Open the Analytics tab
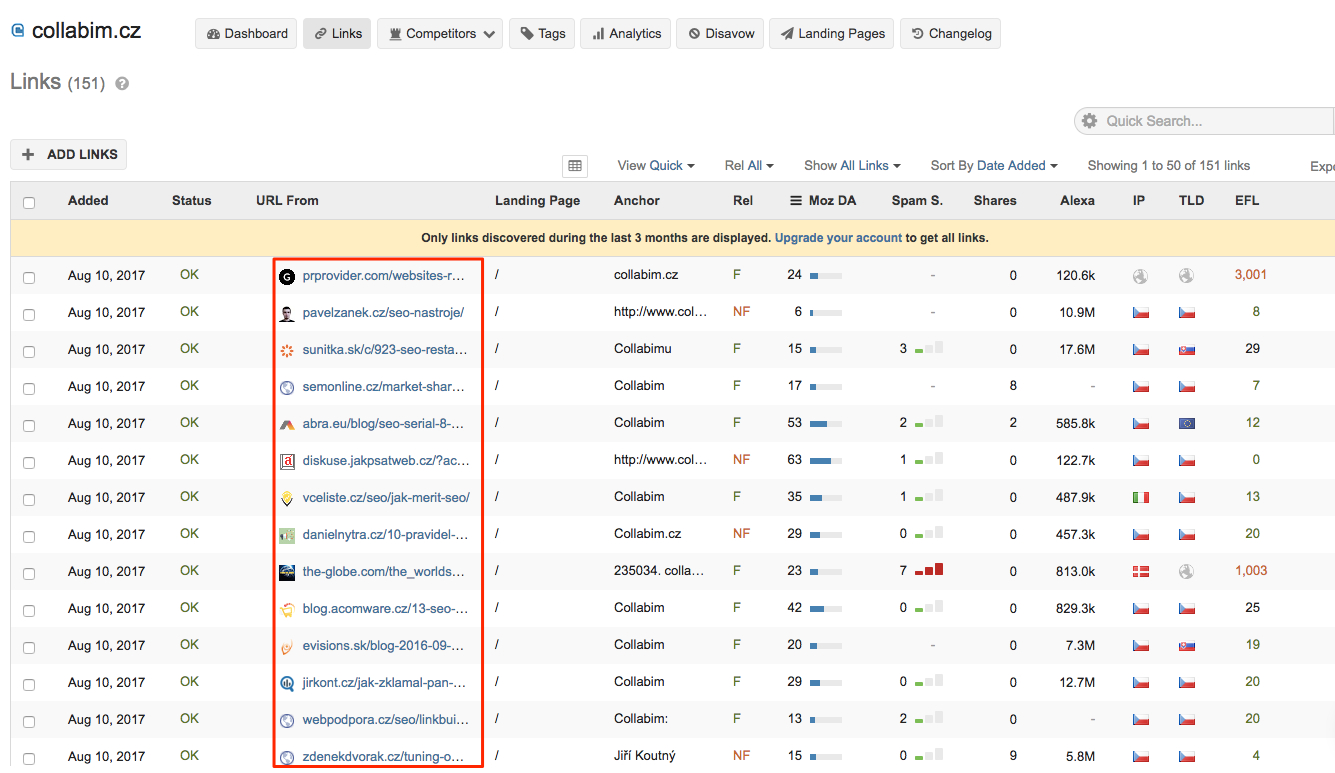1335x773 pixels. [x=625, y=33]
